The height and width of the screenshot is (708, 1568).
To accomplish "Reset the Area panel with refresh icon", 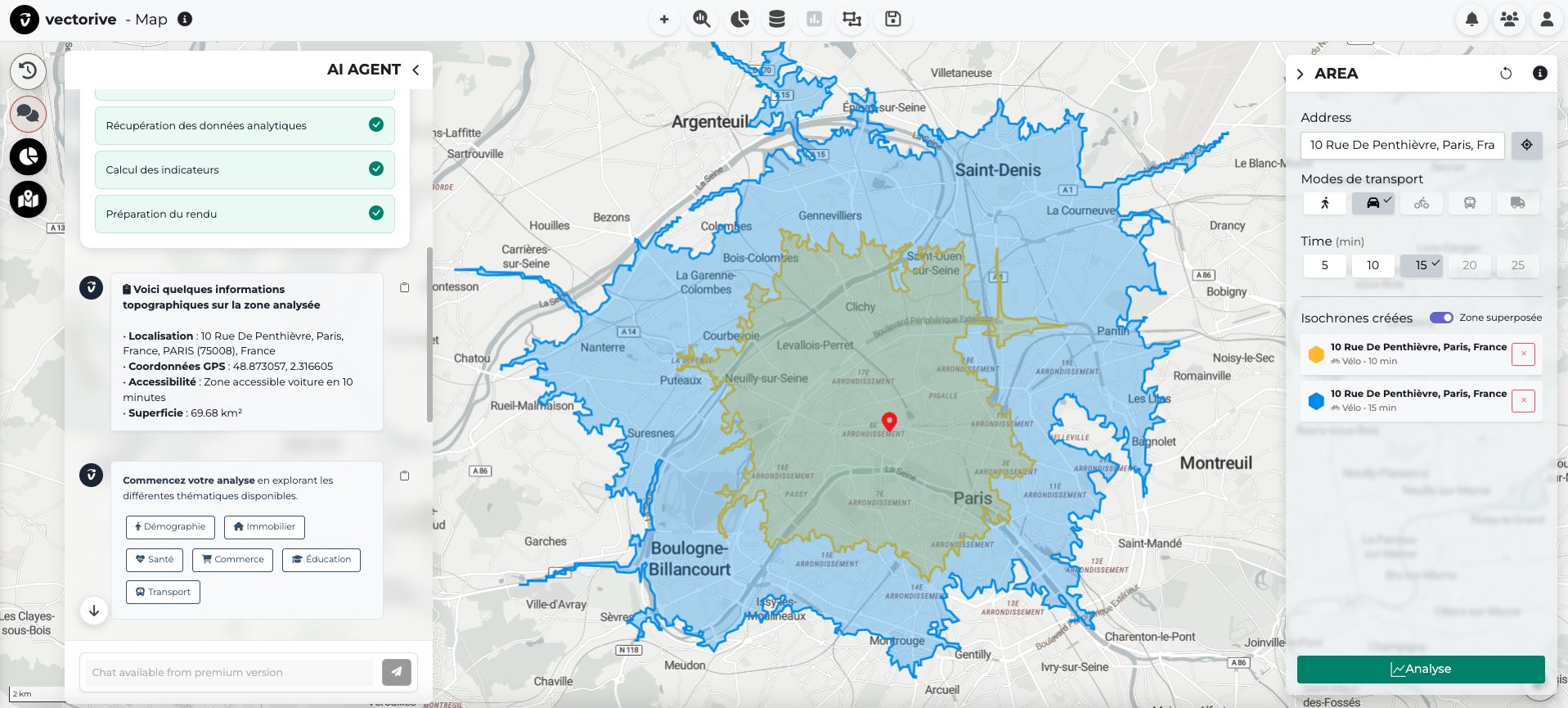I will coord(1505,74).
